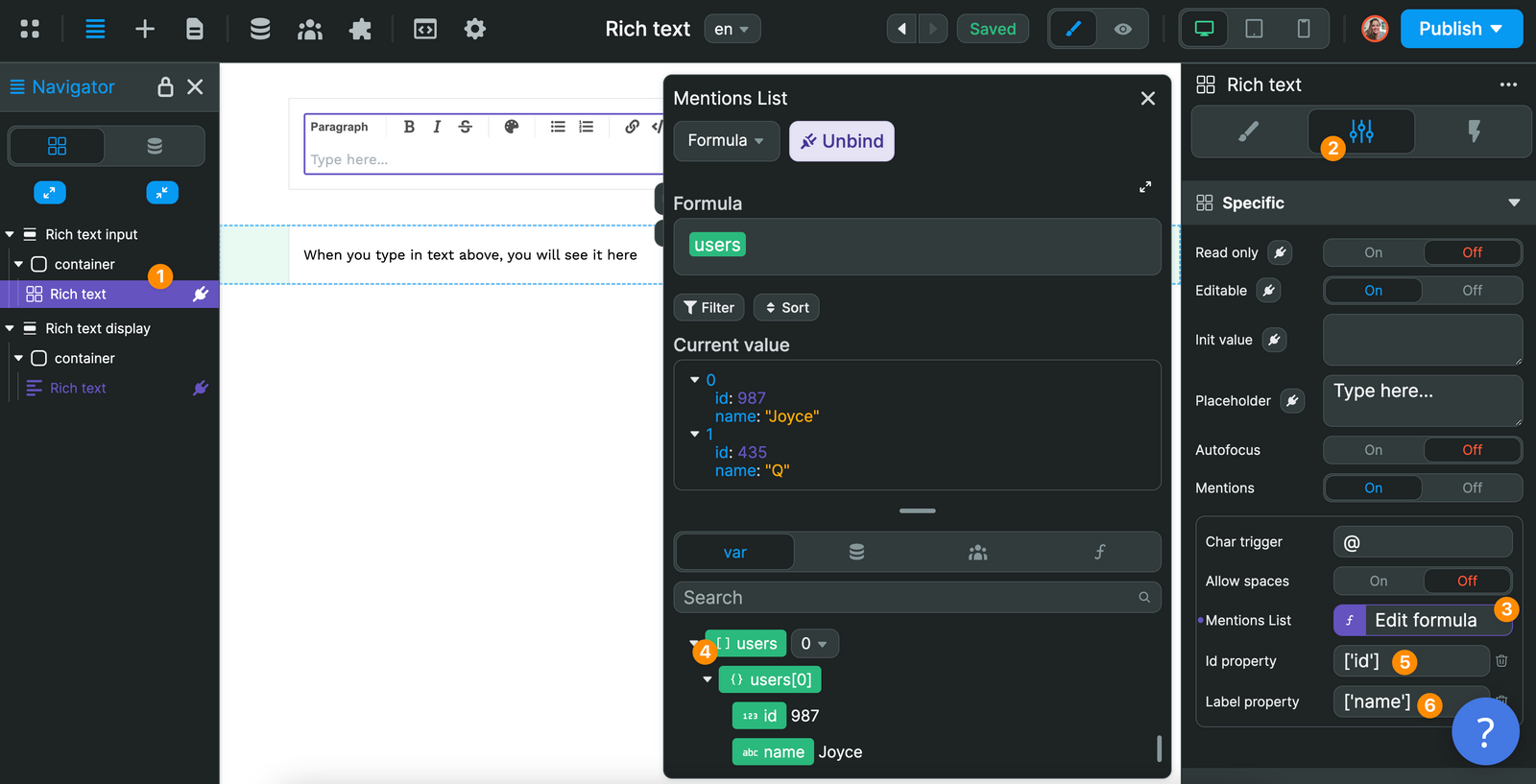Open users index 0 dropdown
Screen dimensions: 1536x784
pyautogui.click(x=814, y=643)
